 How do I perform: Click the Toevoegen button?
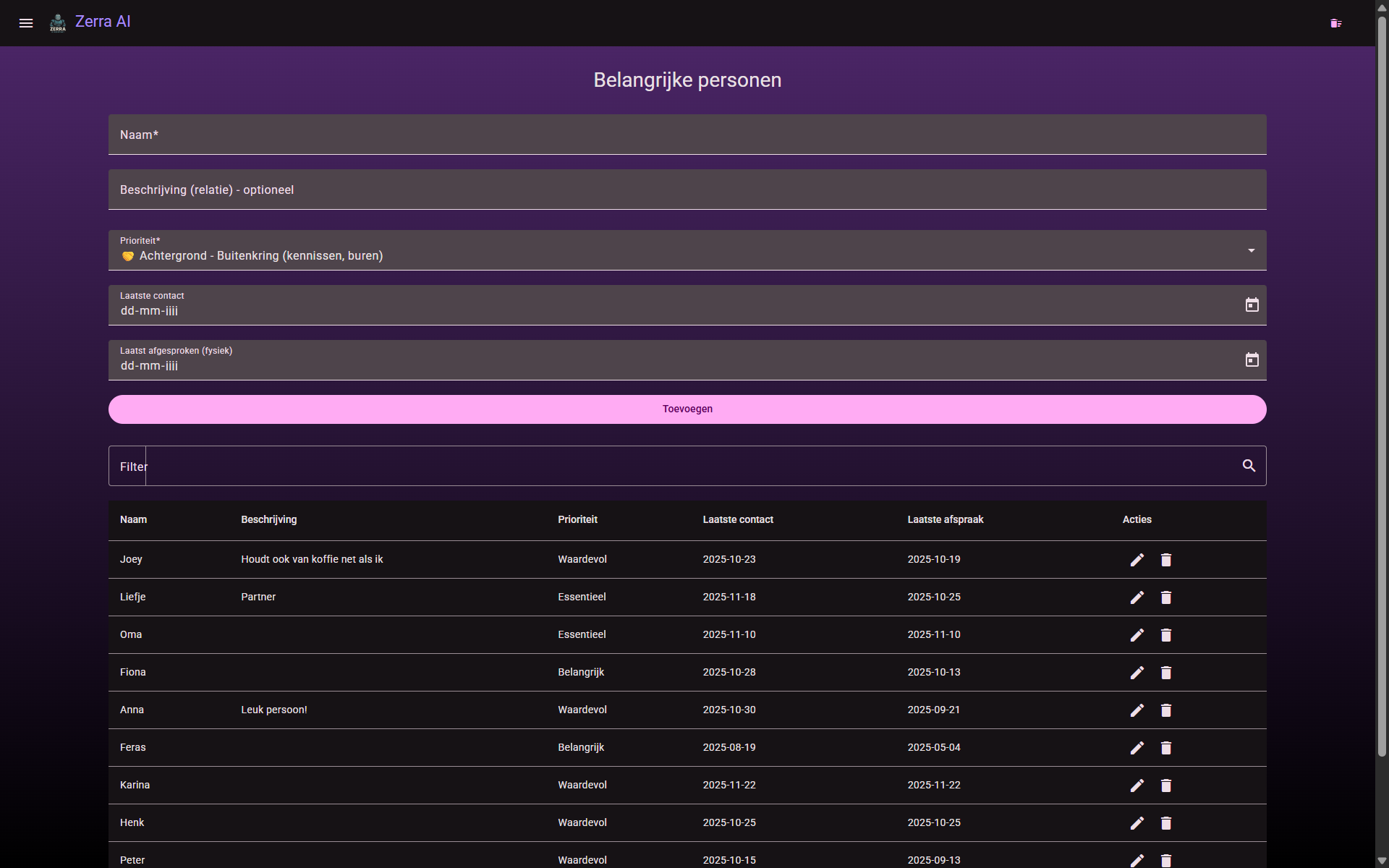click(x=687, y=409)
